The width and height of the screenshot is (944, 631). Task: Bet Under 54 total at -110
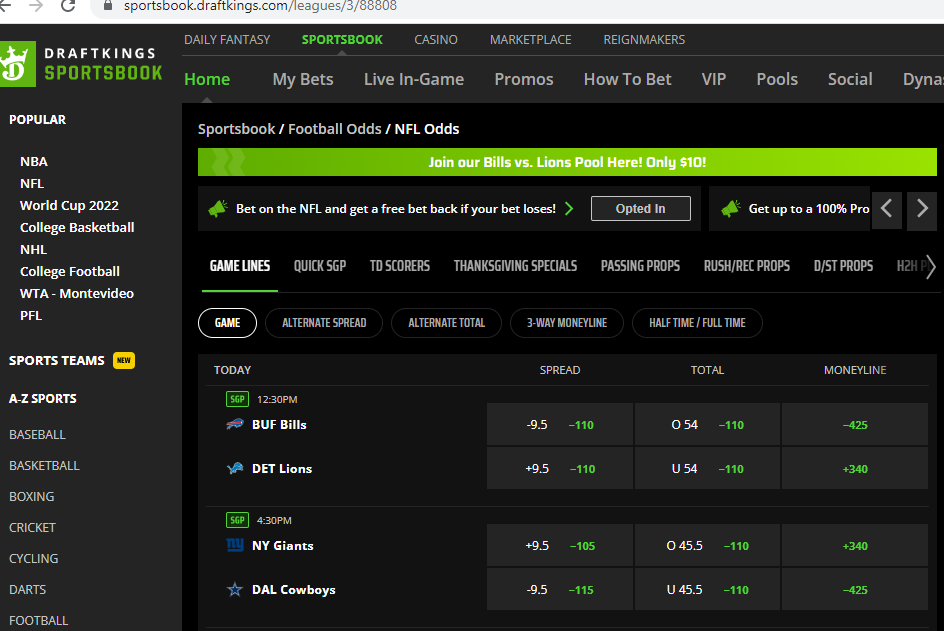pos(707,468)
